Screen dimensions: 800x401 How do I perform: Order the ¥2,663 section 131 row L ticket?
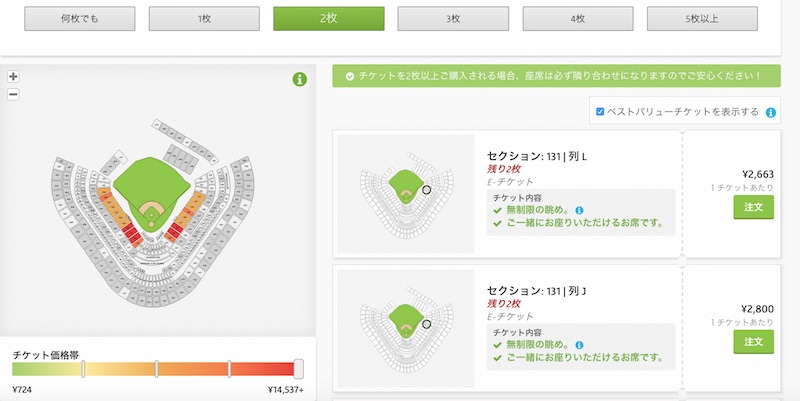(x=754, y=207)
